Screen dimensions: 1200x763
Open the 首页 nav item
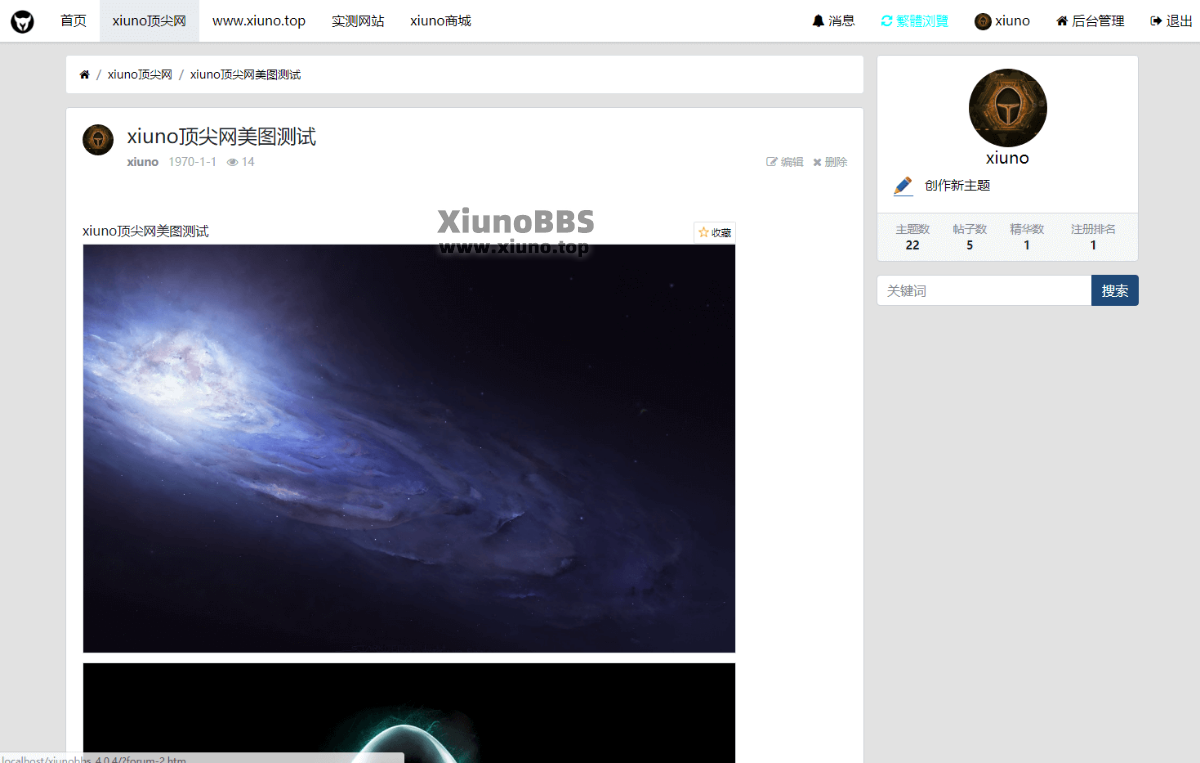point(73,21)
